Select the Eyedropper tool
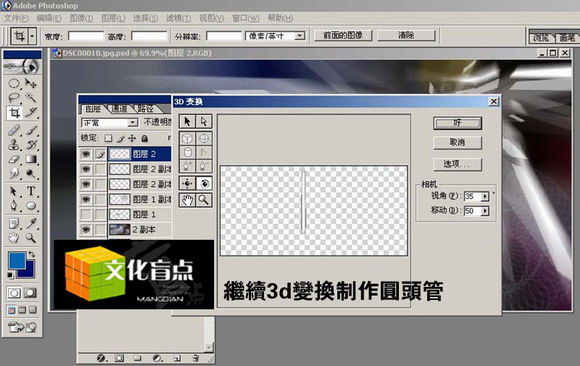Image resolution: width=580 pixels, height=366 pixels. [31, 223]
